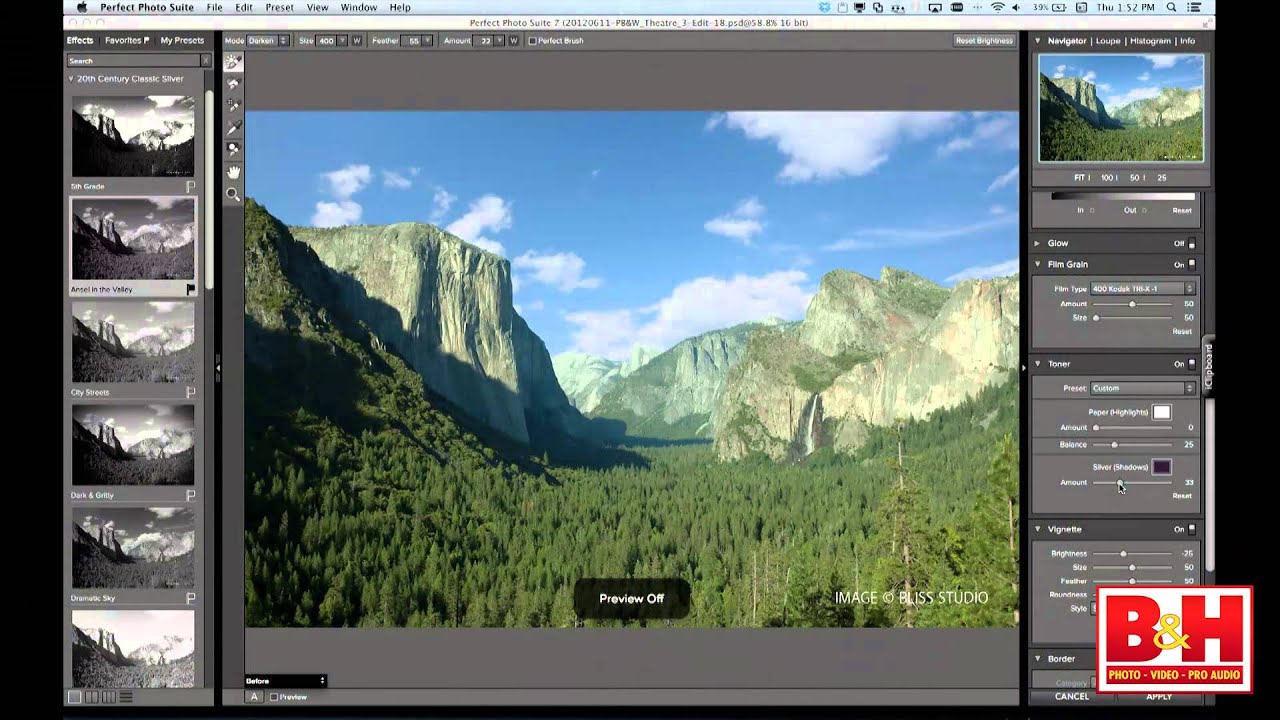The image size is (1280, 720).
Task: Open the Paper (Highlights) color swatch
Action: point(1161,412)
